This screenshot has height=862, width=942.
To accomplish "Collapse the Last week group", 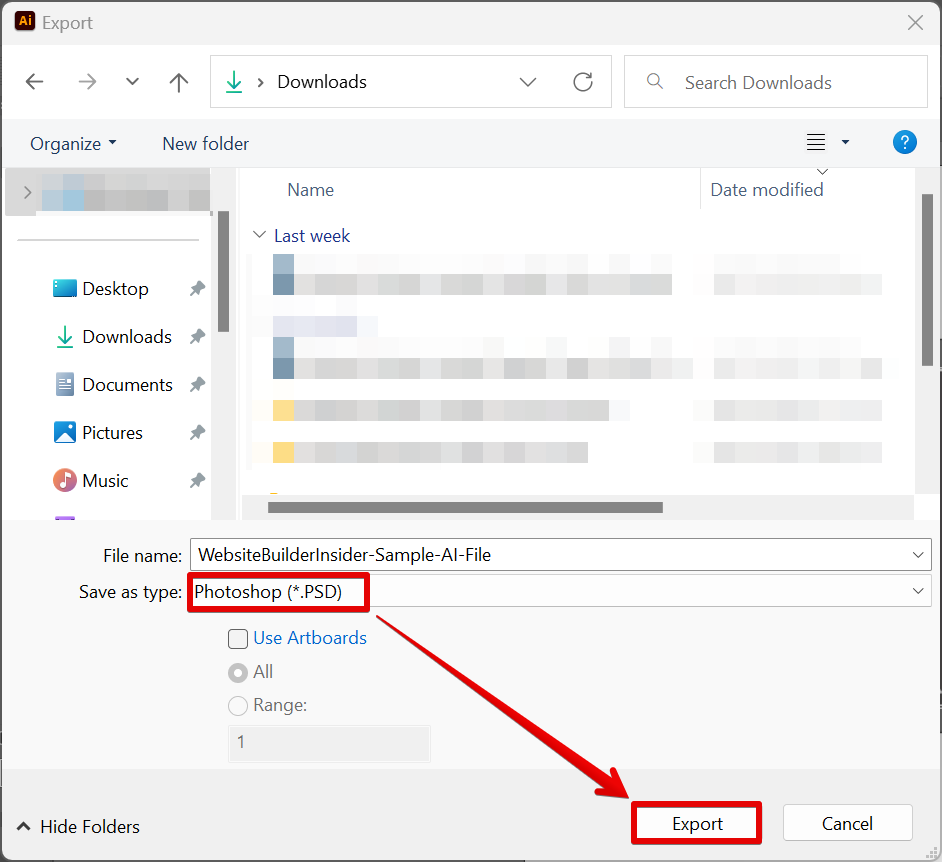I will (260, 236).
